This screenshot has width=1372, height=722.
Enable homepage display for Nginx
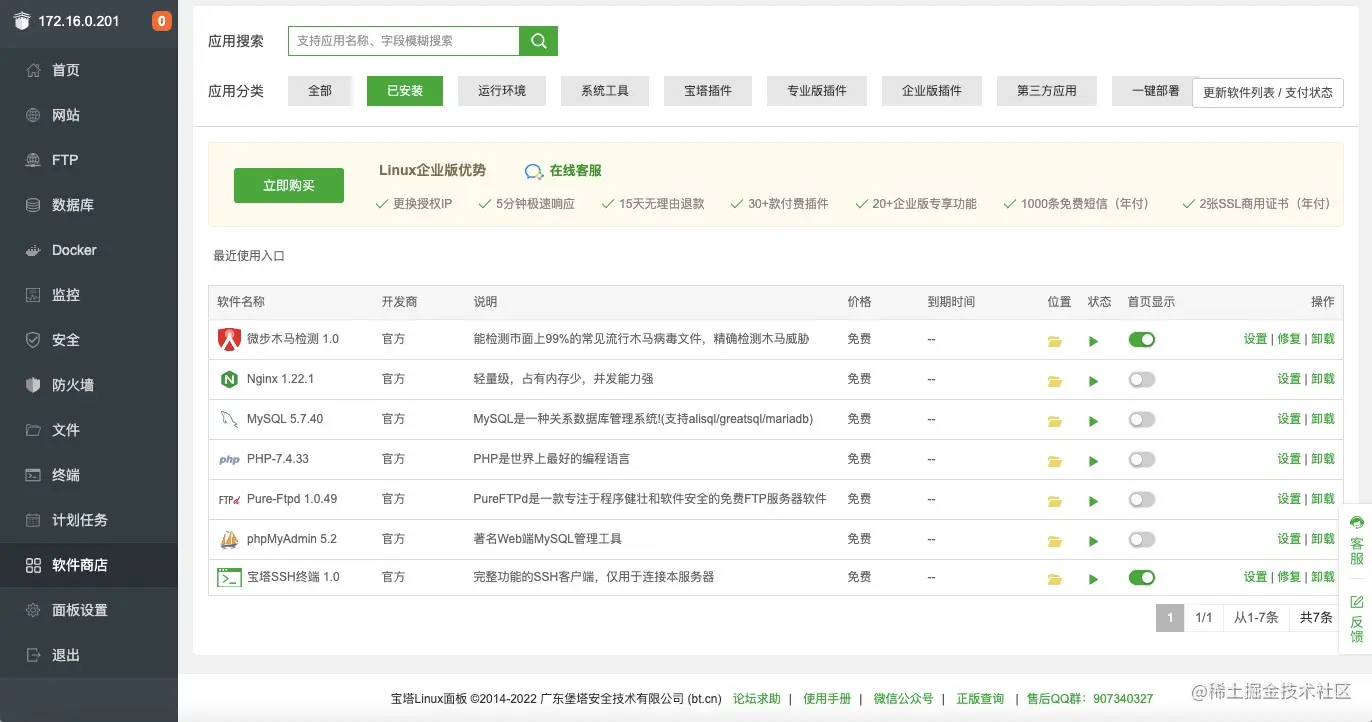click(x=1141, y=379)
